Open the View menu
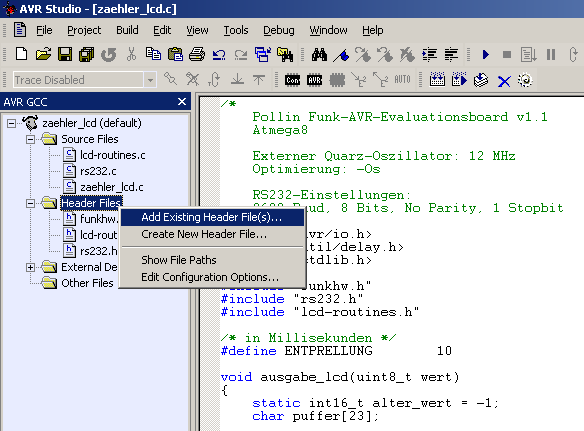 tap(197, 30)
